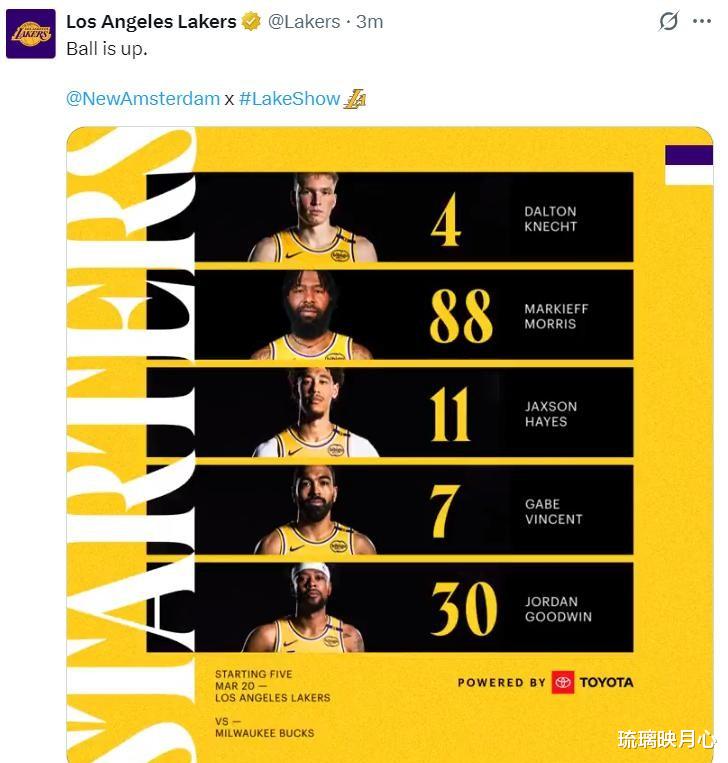This screenshot has width=728, height=763.
Task: Visit the @NewAmsterdam mention
Action: coord(143,98)
